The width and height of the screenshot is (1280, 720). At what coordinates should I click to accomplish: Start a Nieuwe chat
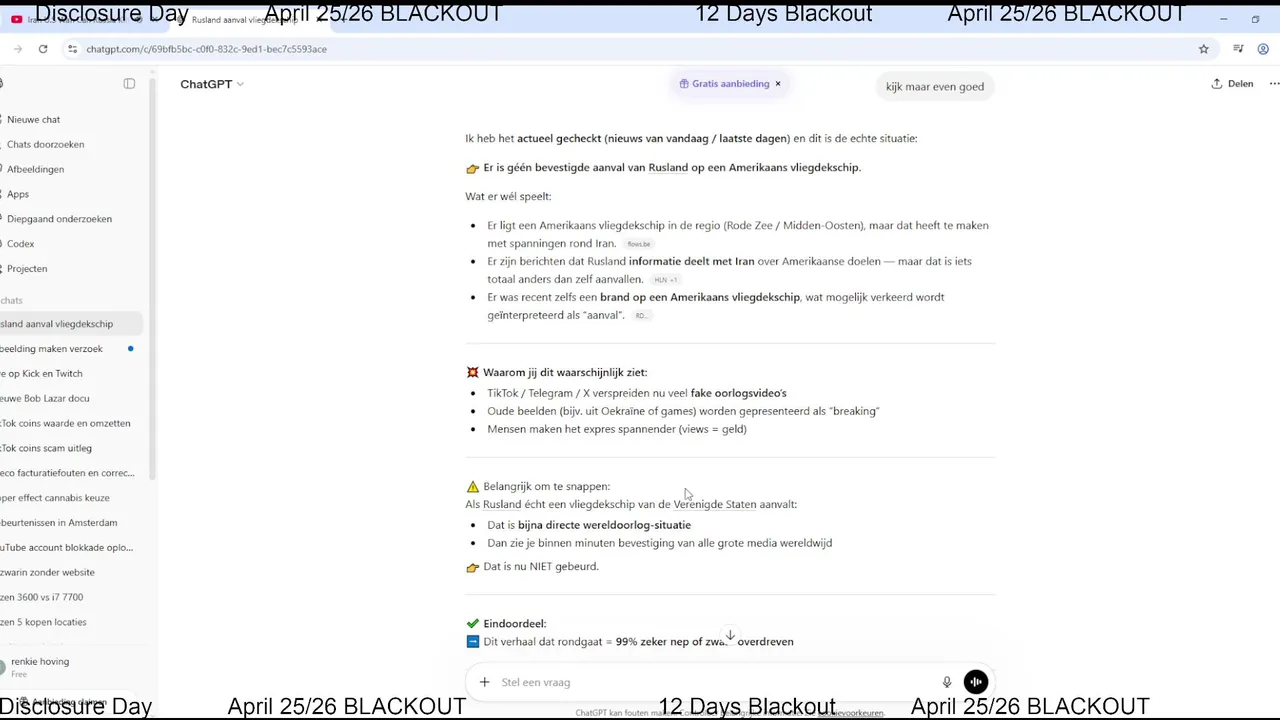(33, 120)
